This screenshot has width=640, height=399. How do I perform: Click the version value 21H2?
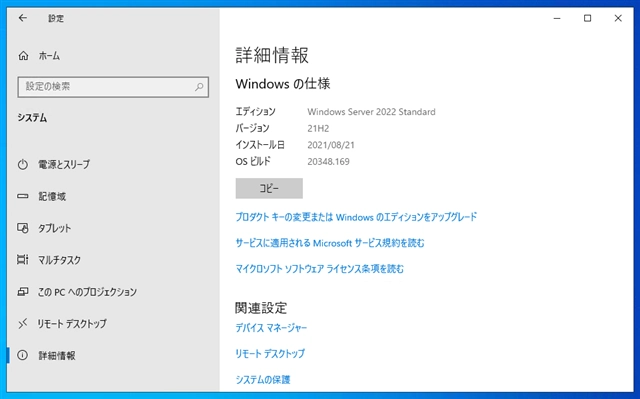click(x=318, y=128)
